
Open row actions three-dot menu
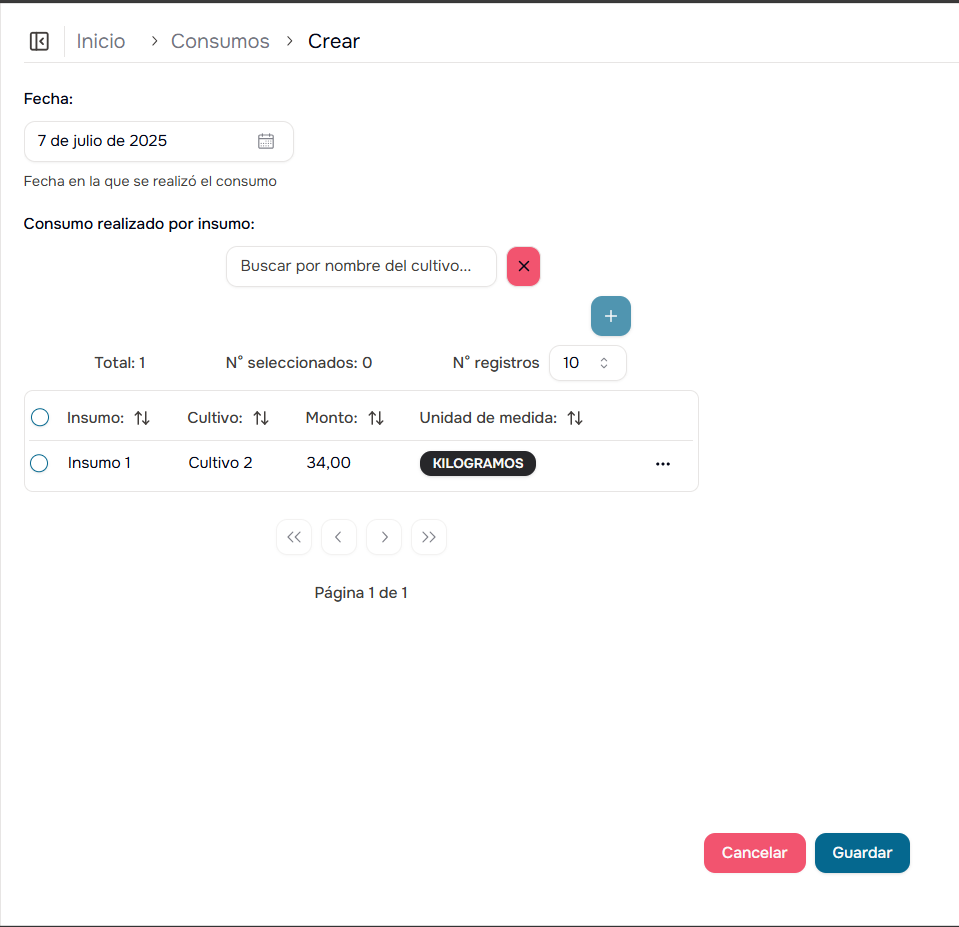(662, 464)
